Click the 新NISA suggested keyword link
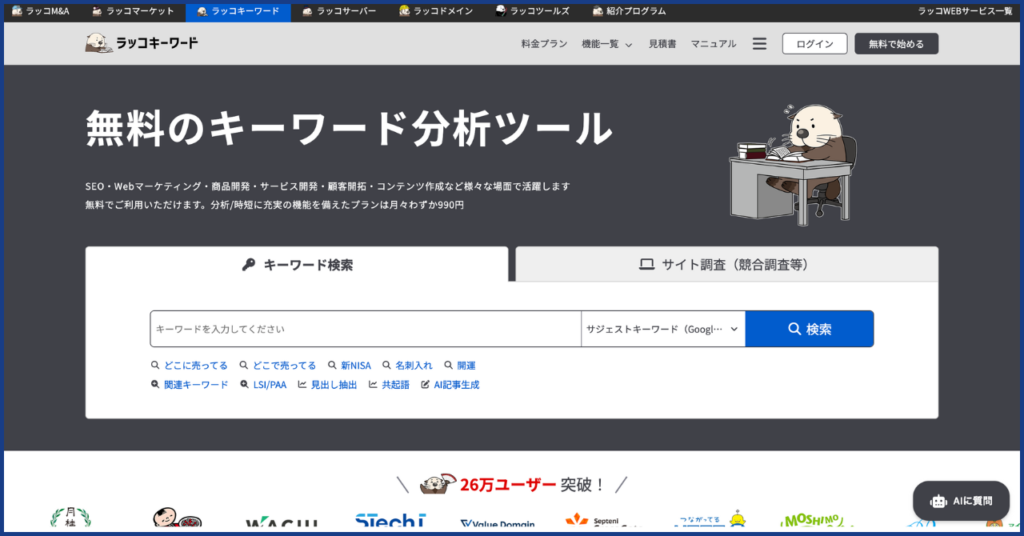The width and height of the screenshot is (1024, 536). pyautogui.click(x=349, y=365)
